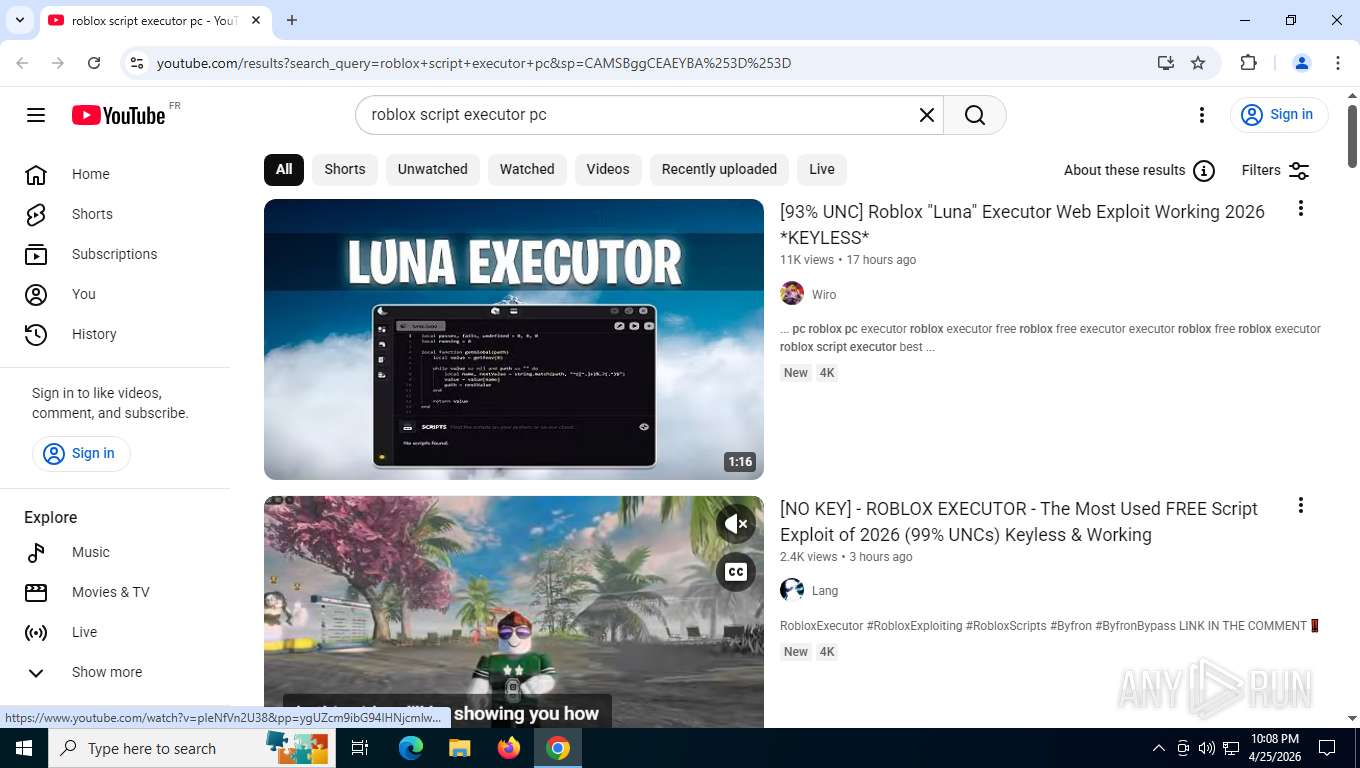Open the Filters panel

(1275, 171)
